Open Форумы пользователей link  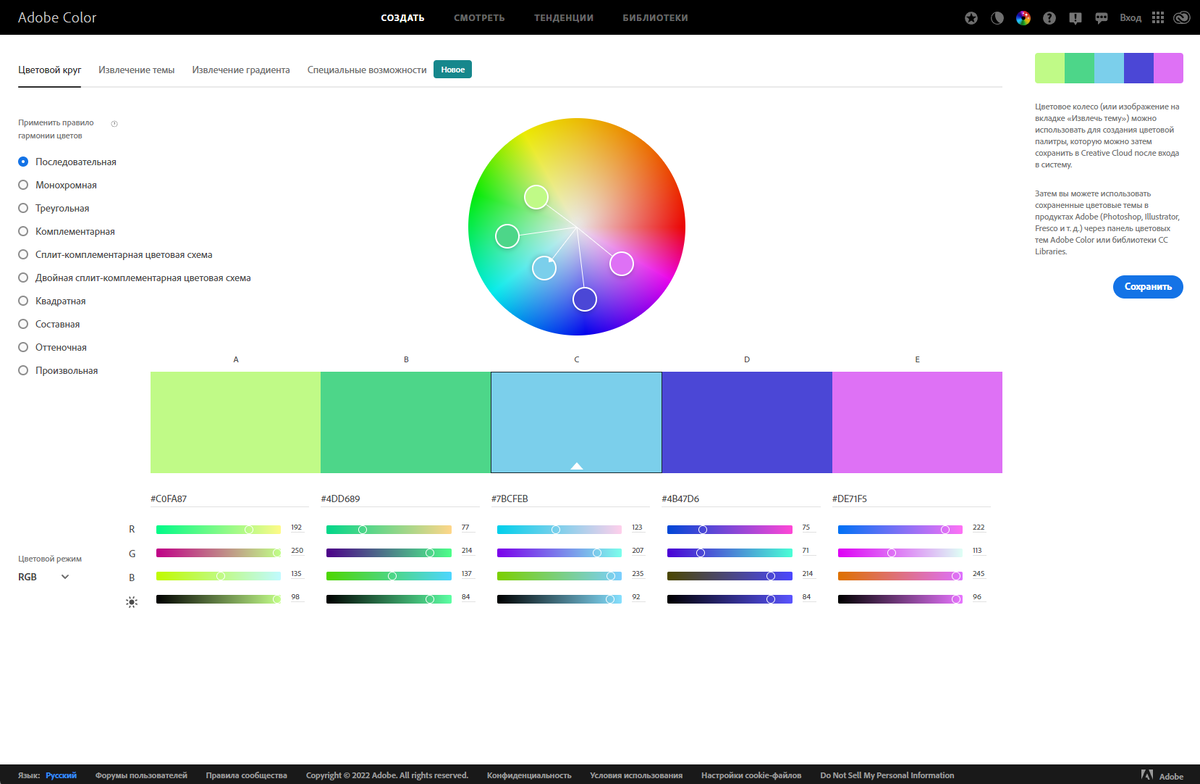[141, 775]
